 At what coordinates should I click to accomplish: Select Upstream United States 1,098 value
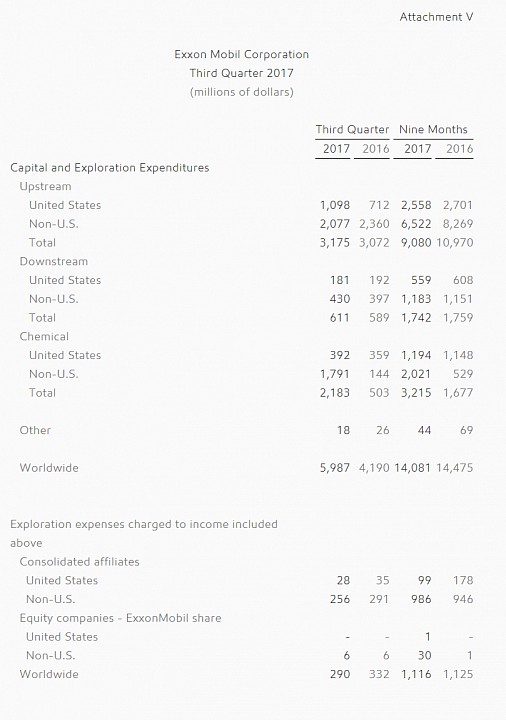(335, 205)
